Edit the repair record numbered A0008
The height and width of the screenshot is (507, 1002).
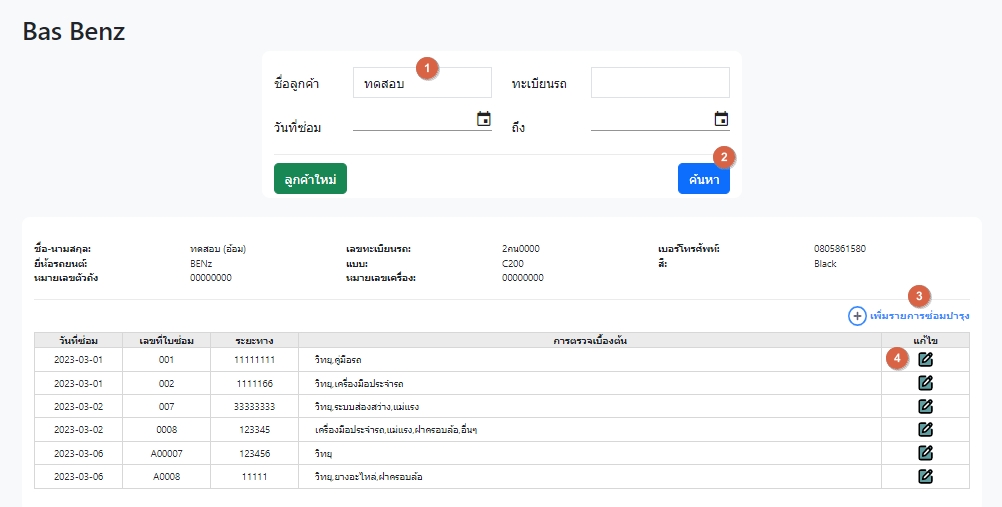click(x=925, y=476)
